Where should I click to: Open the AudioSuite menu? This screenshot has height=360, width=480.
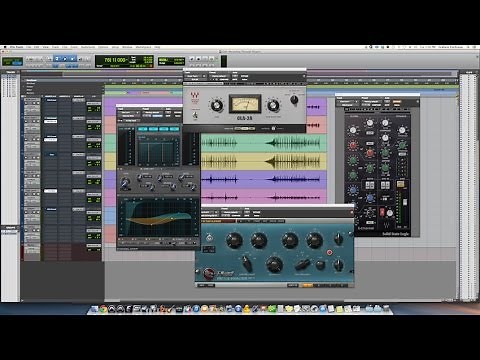pyautogui.click(x=88, y=47)
